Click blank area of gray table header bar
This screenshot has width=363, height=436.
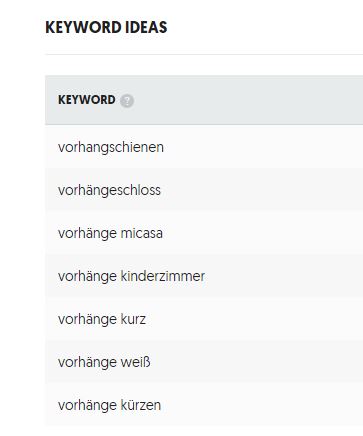pos(250,100)
